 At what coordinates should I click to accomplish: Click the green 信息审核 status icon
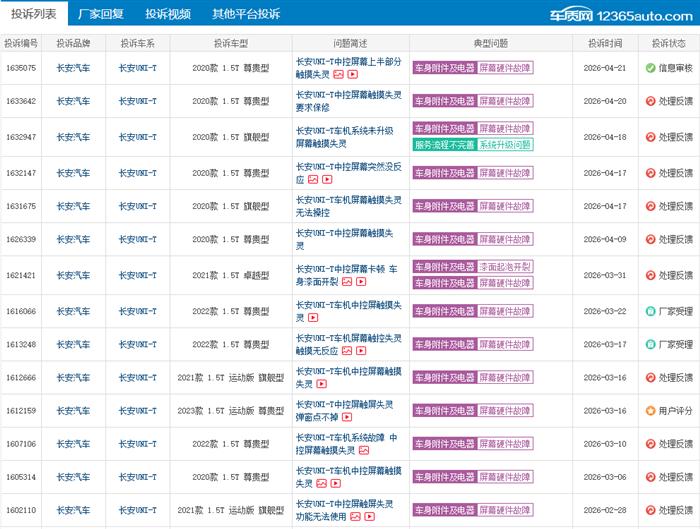click(650, 69)
